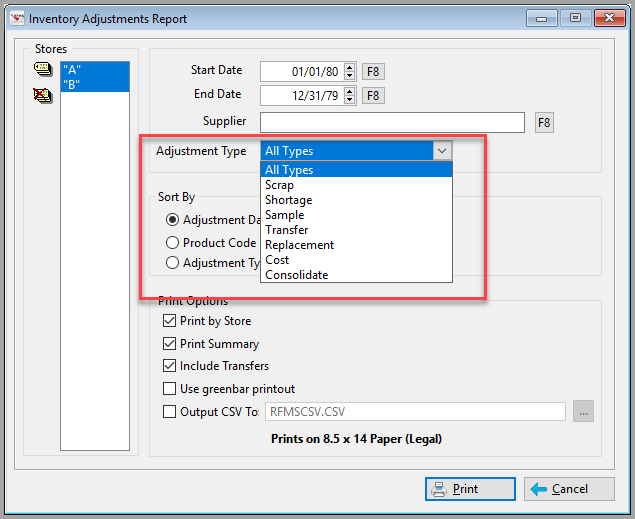Choose Cost adjustment type
This screenshot has width=635, height=519.
356,260
